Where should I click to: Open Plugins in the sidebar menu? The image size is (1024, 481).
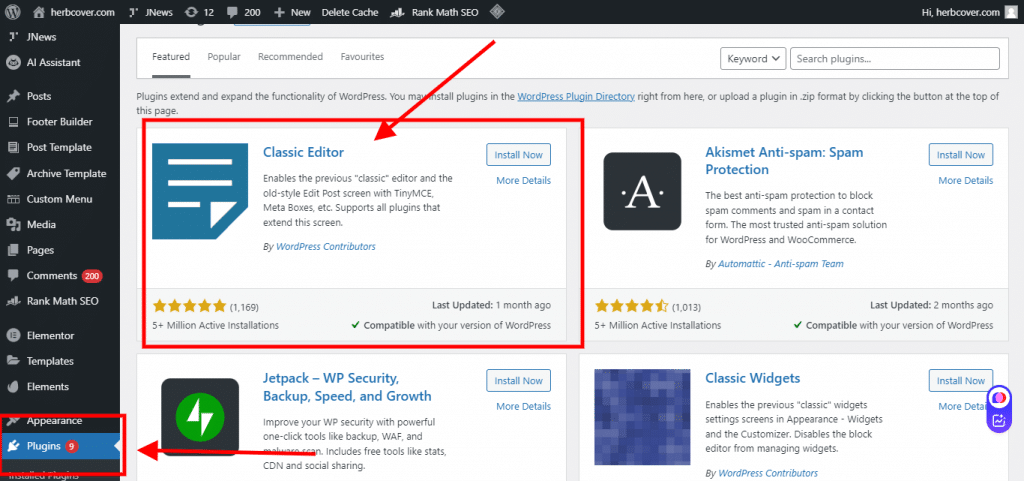click(x=44, y=446)
